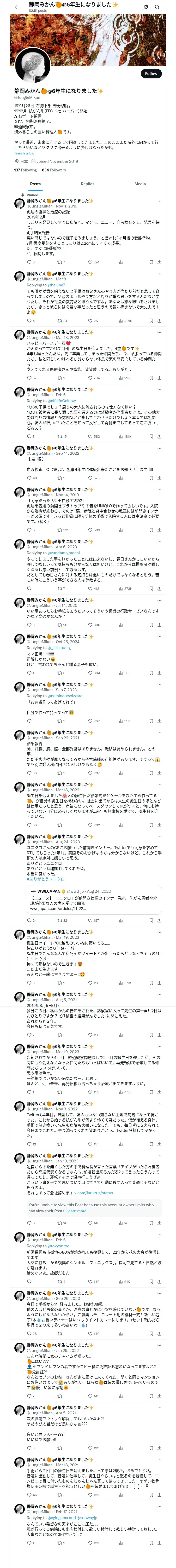Repost the Nov 14, 2019 post

tap(59, 530)
